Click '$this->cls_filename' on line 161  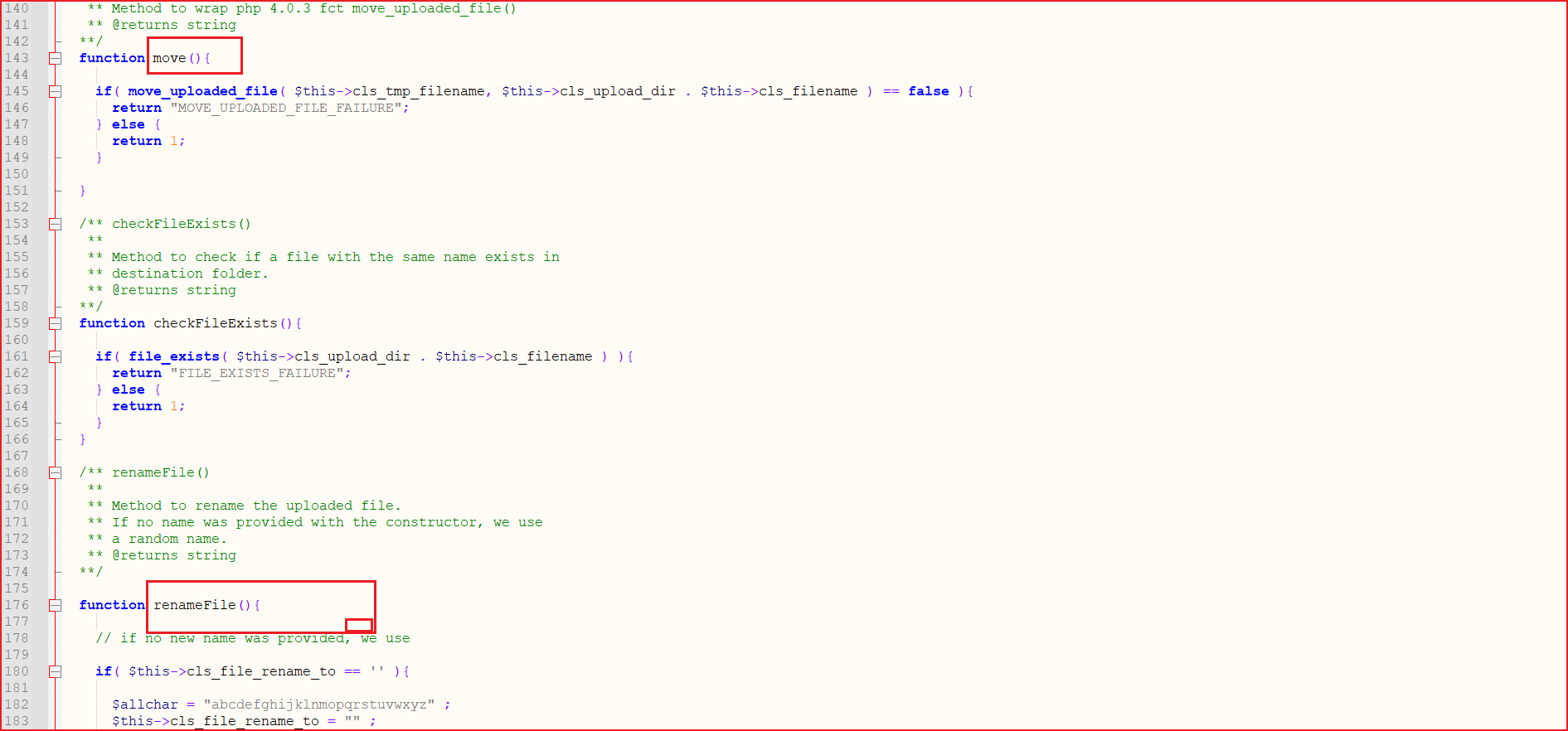point(514,356)
